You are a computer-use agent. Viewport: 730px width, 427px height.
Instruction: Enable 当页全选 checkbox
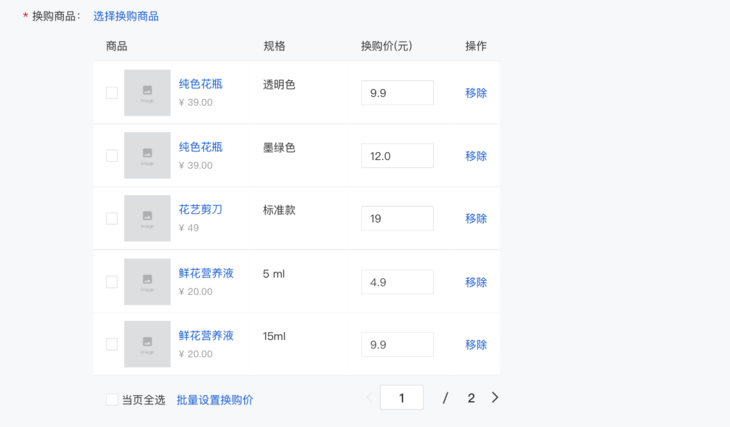[x=112, y=400]
